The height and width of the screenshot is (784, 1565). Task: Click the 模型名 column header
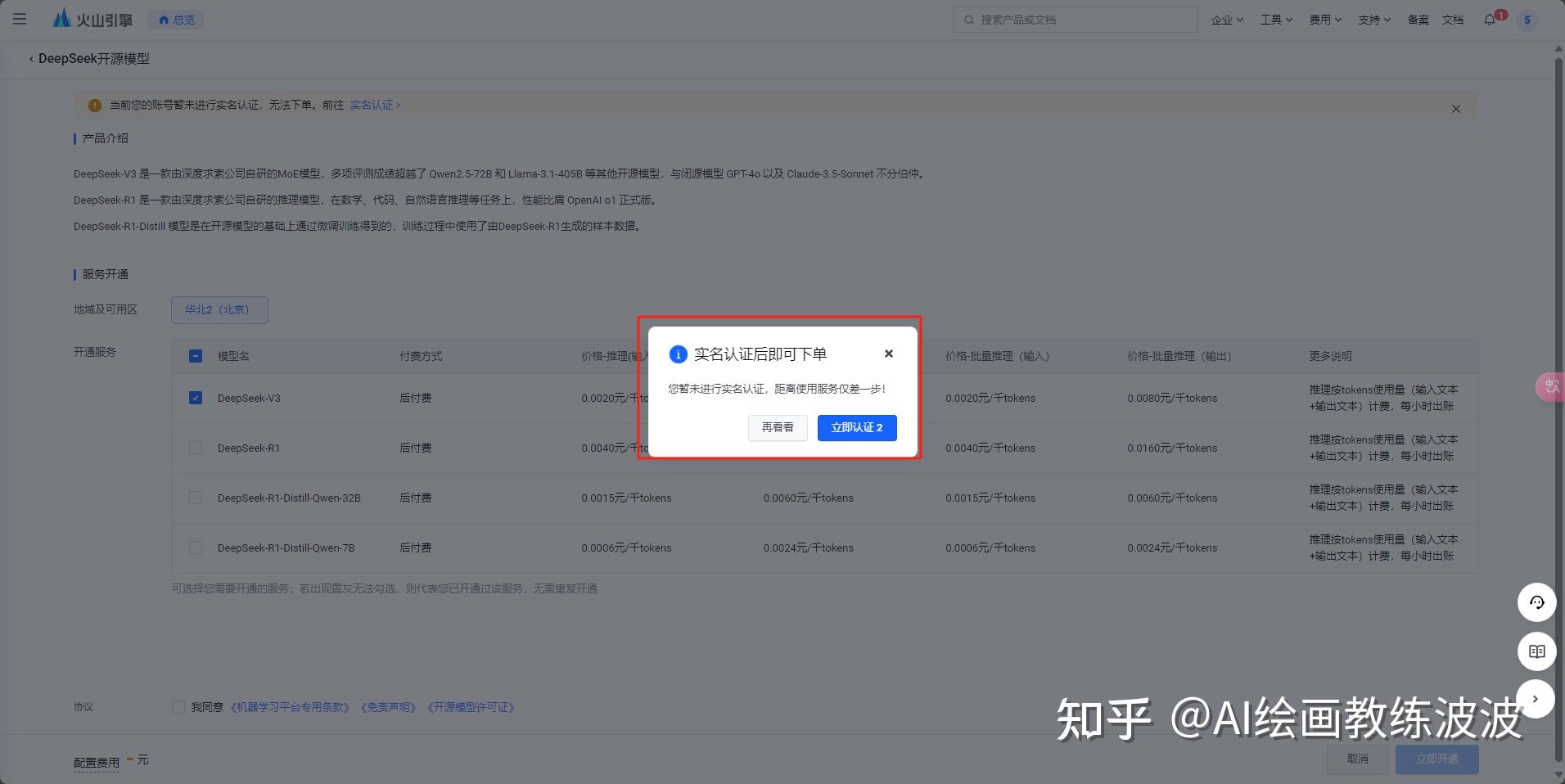pyautogui.click(x=233, y=356)
